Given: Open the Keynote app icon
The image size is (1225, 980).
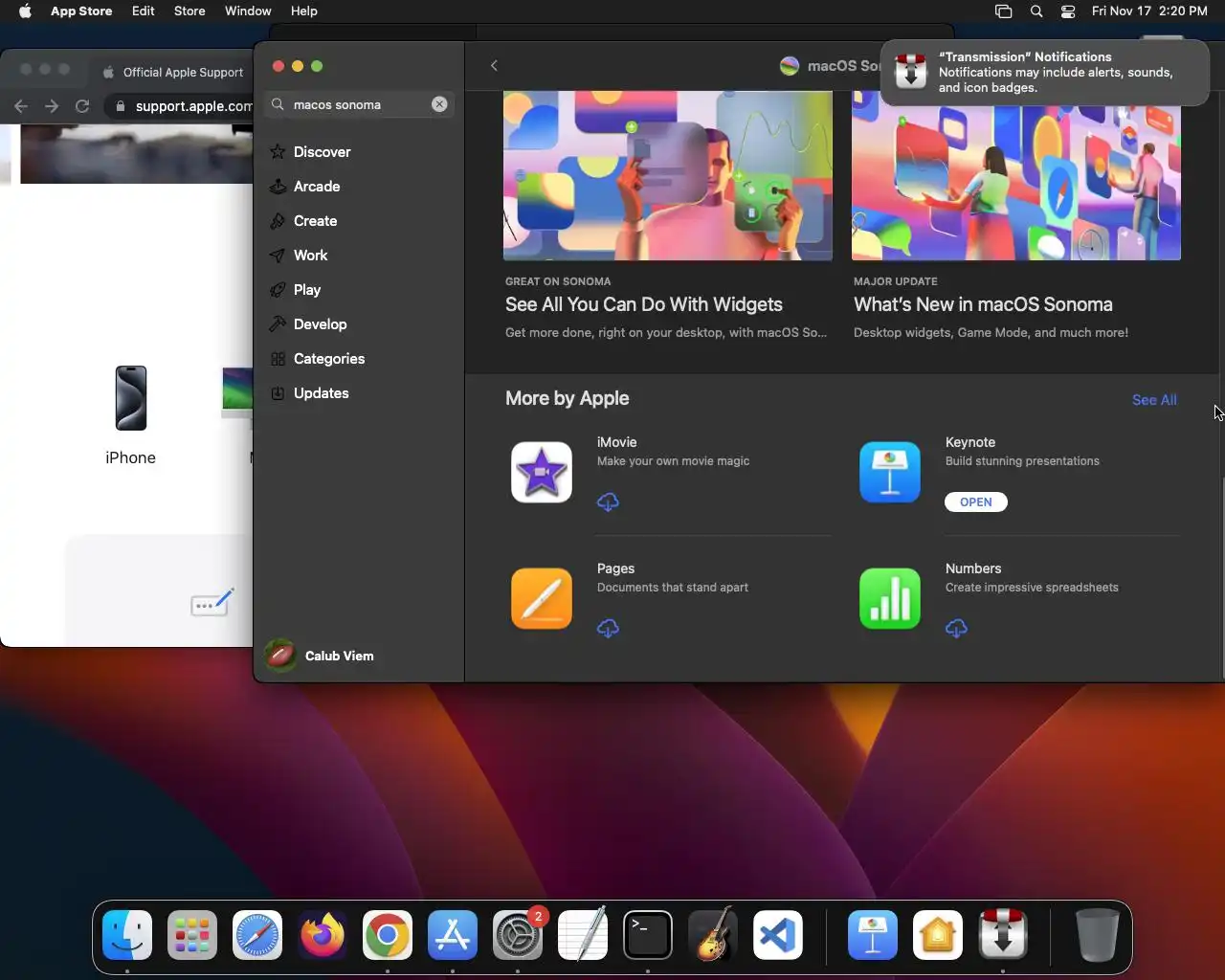Looking at the screenshot, I should pyautogui.click(x=890, y=472).
